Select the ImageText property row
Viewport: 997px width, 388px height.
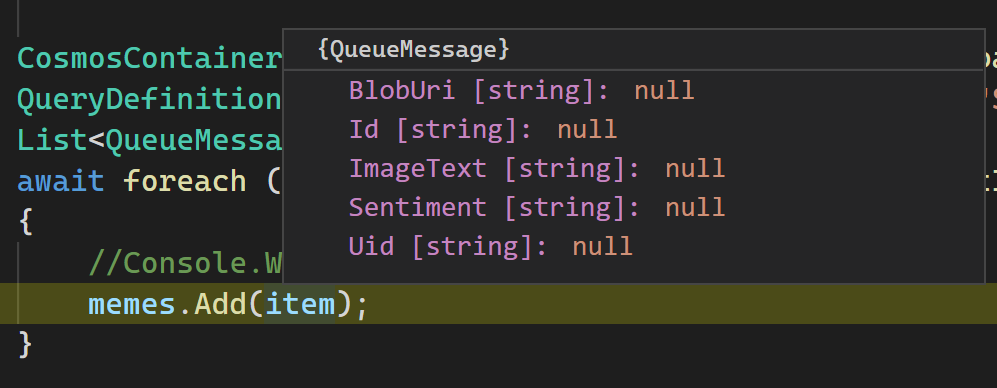coord(633,169)
